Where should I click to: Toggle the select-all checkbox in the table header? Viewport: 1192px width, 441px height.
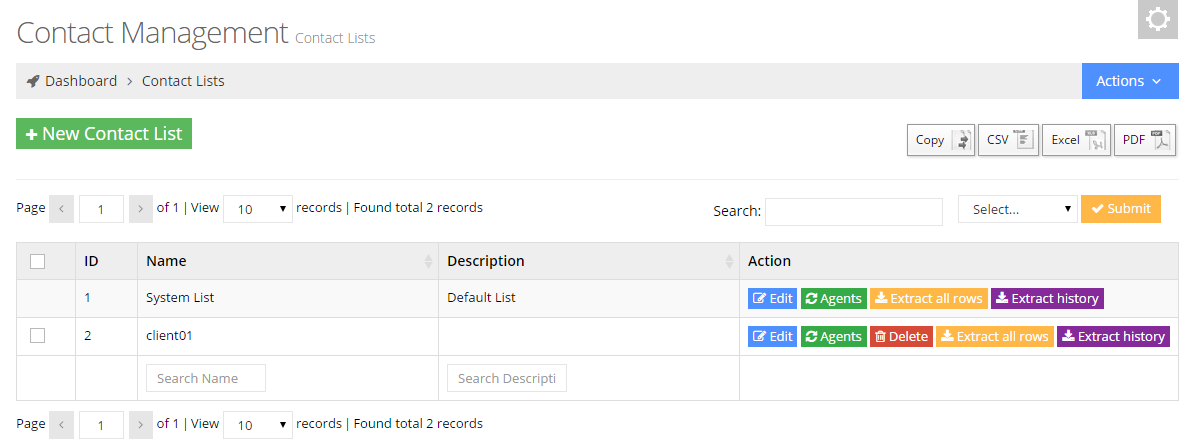pyautogui.click(x=38, y=261)
